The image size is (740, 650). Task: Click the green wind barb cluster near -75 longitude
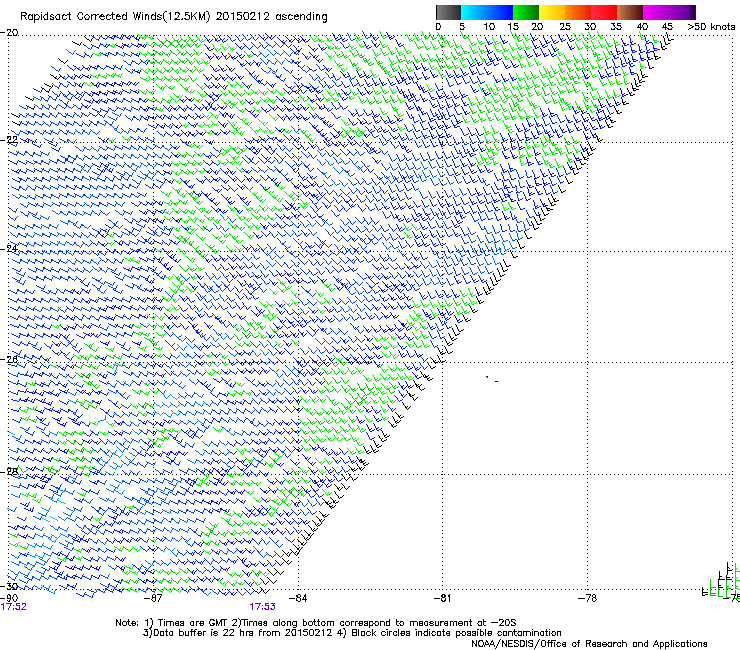pyautogui.click(x=722, y=582)
